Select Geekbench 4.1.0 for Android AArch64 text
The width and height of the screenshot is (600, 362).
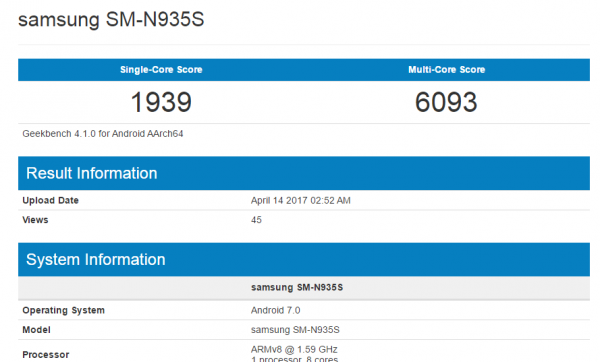click(103, 134)
